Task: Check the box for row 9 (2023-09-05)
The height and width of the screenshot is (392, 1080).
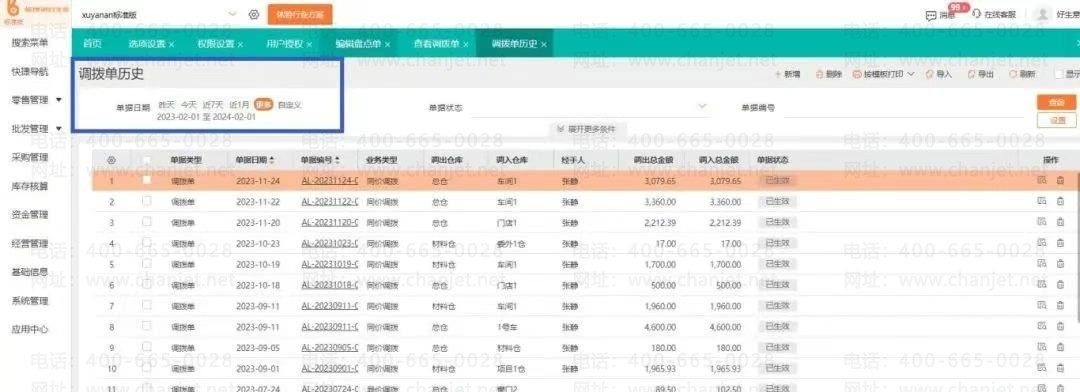Action: pyautogui.click(x=146, y=347)
